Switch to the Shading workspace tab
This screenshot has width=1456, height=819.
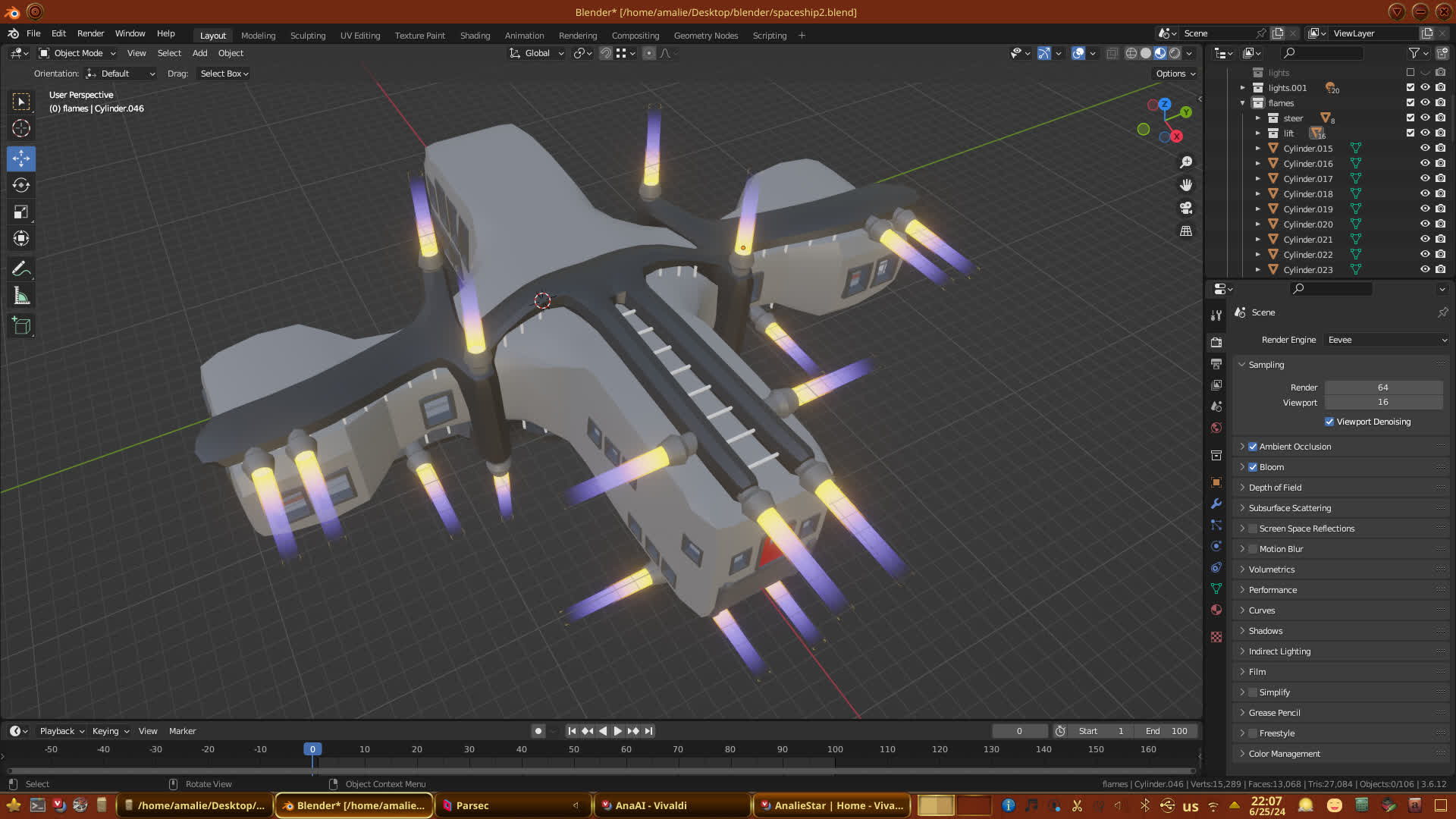pos(475,36)
